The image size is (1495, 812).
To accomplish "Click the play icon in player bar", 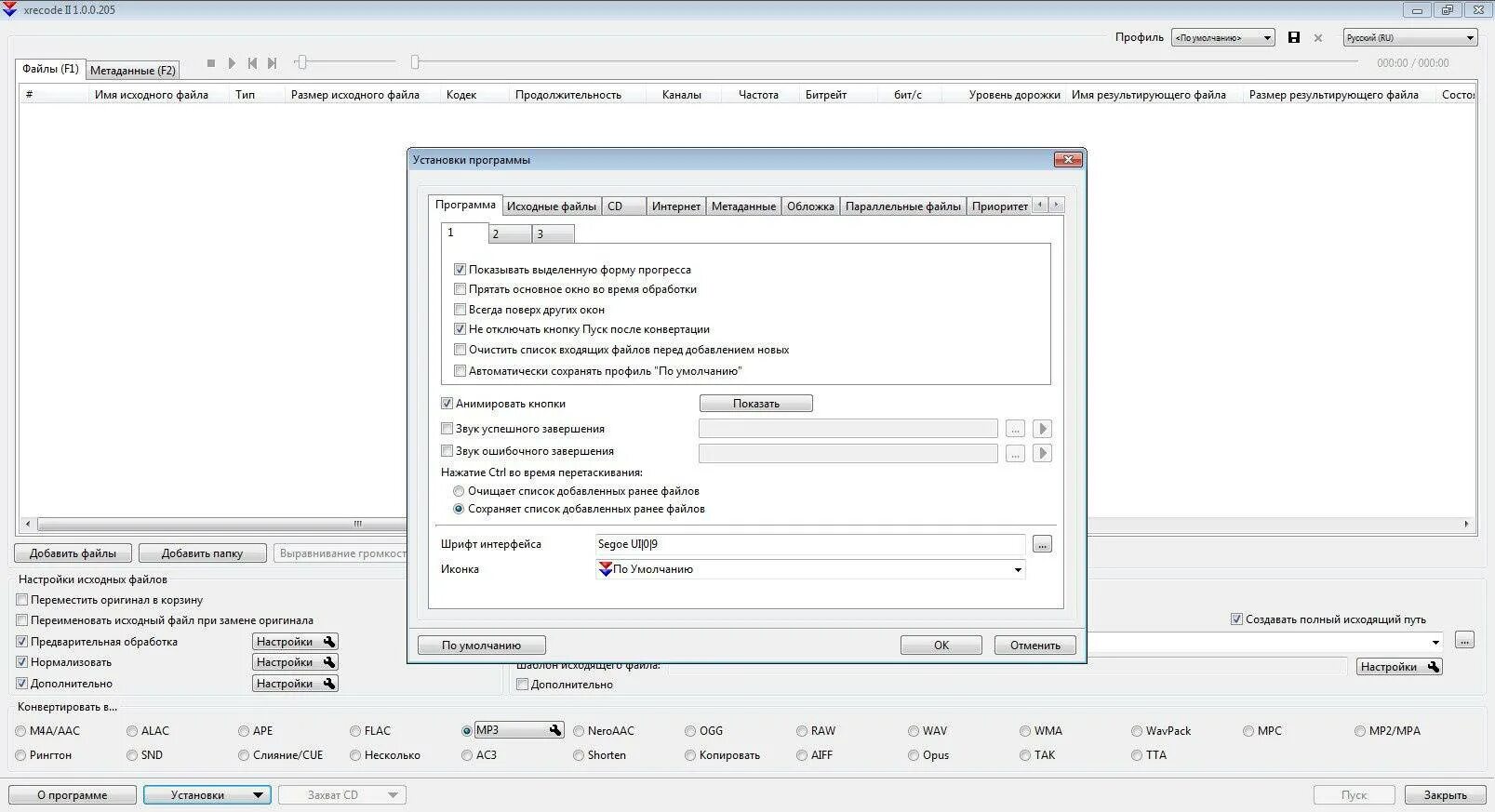I will click(232, 63).
